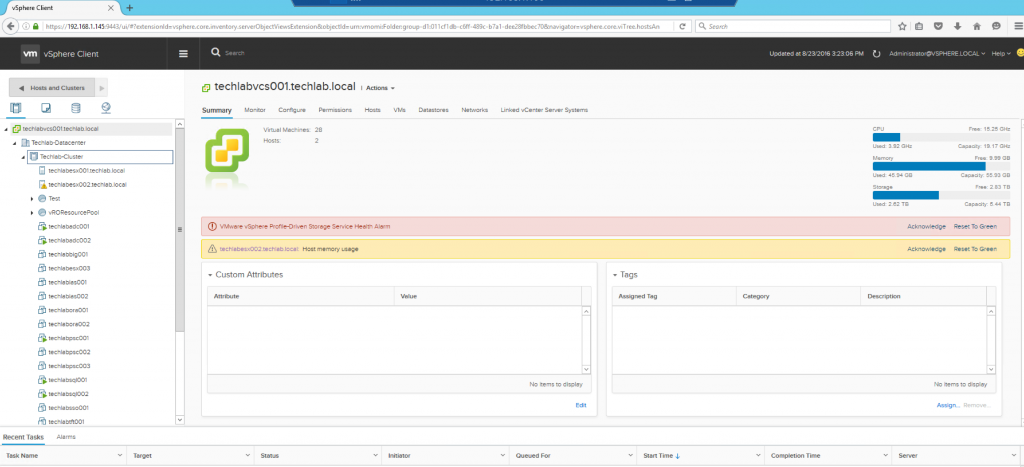The image size is (1024, 467).
Task: Select VM techlabadc001 in inventory tree
Action: pos(69,227)
